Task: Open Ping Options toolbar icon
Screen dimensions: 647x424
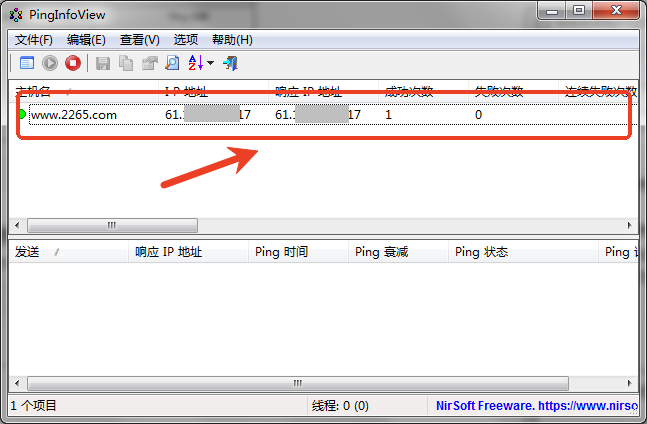Action: click(x=27, y=63)
